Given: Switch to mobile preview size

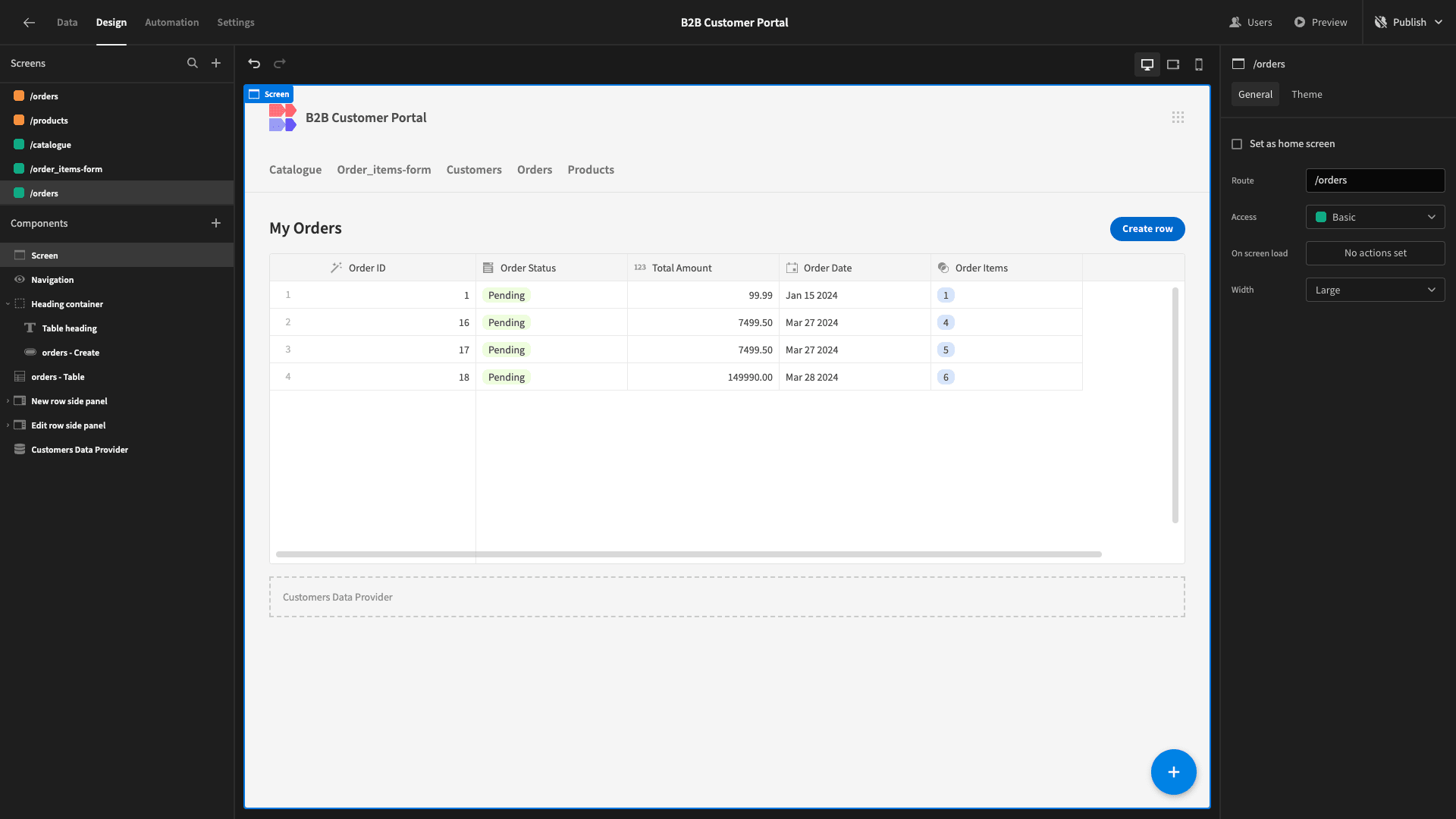Looking at the screenshot, I should (x=1199, y=64).
